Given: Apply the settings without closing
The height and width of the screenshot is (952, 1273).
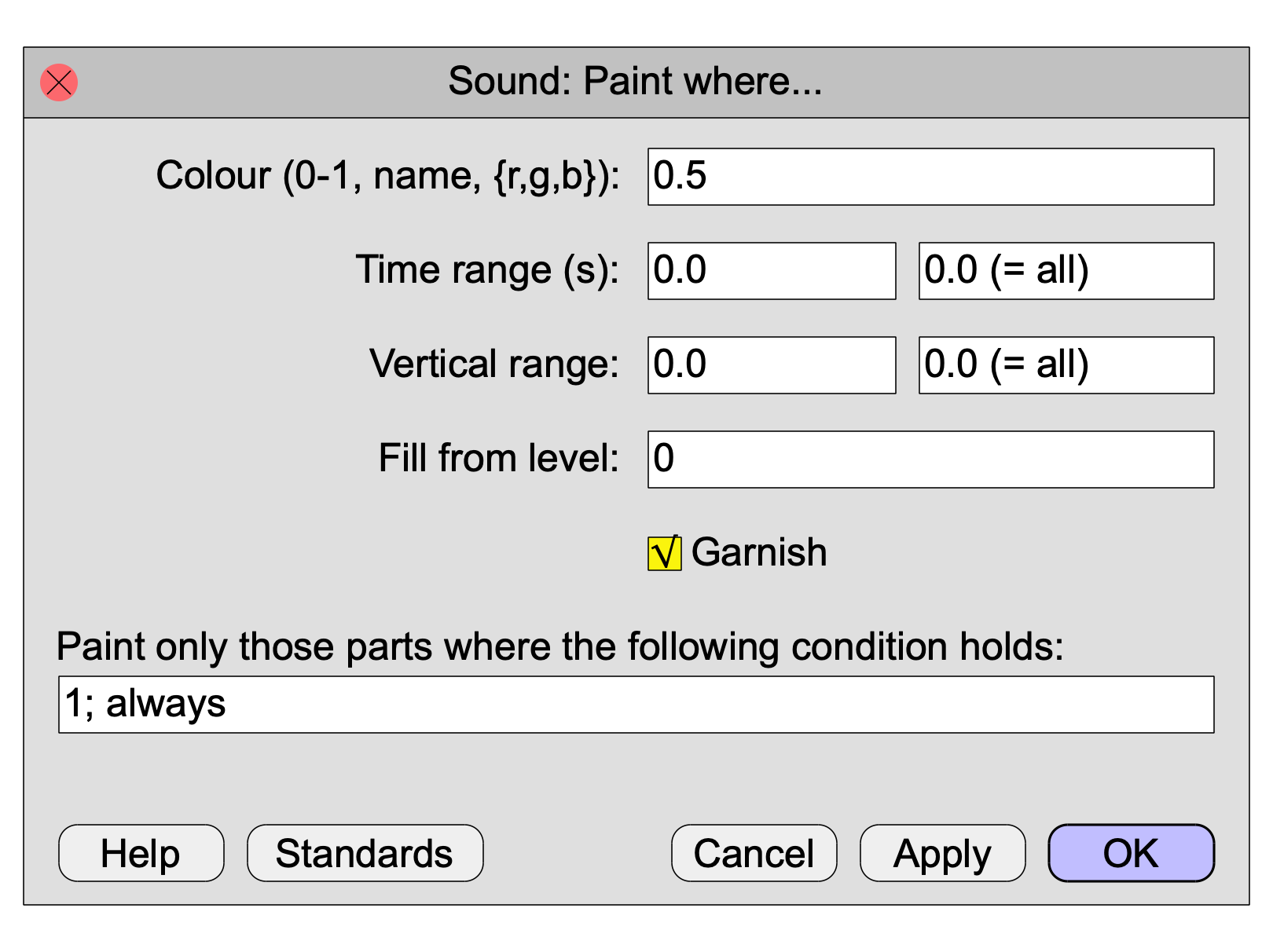Looking at the screenshot, I should pyautogui.click(x=943, y=853).
